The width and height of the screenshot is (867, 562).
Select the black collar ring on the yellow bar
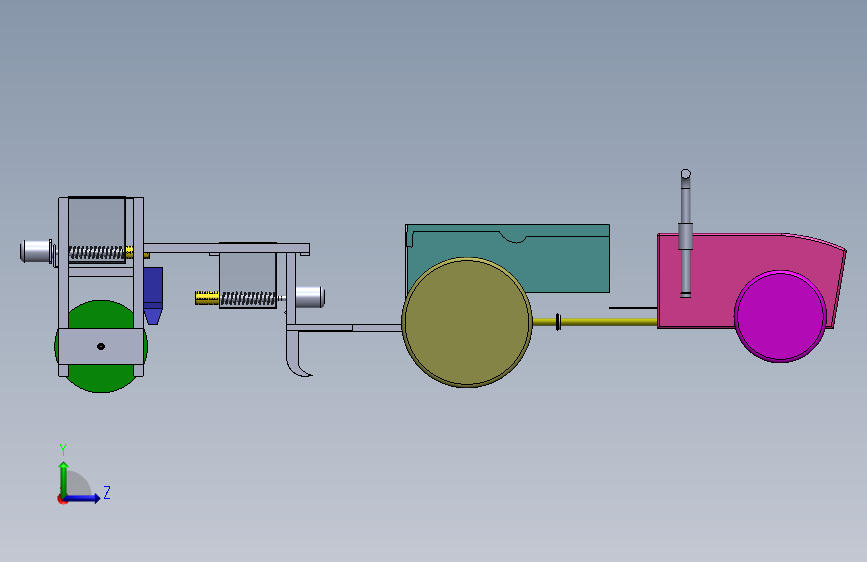(558, 322)
